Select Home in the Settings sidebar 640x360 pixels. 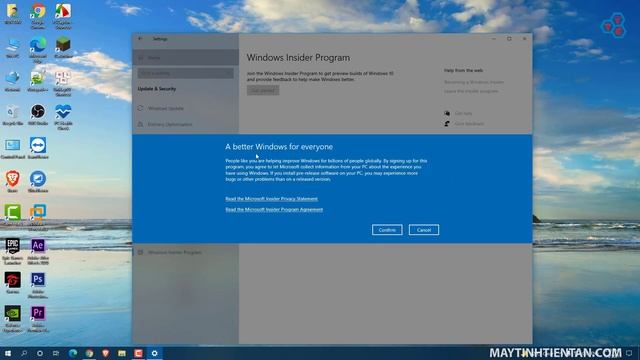[x=185, y=58]
